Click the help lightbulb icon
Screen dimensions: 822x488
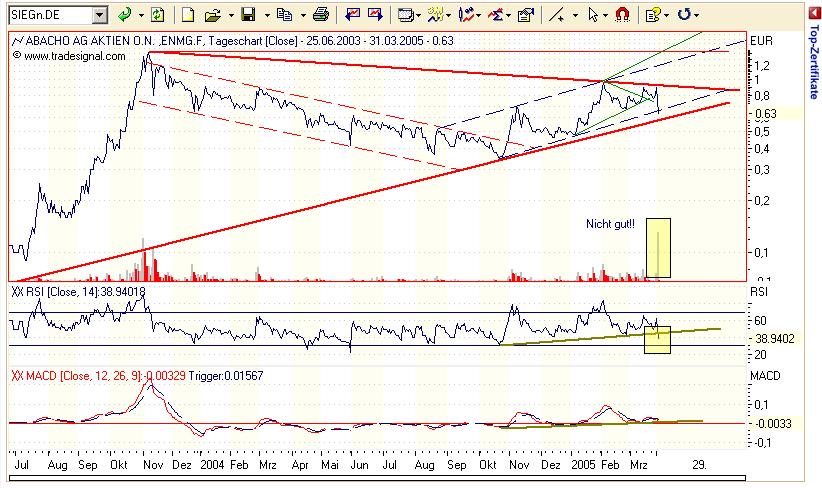click(653, 15)
